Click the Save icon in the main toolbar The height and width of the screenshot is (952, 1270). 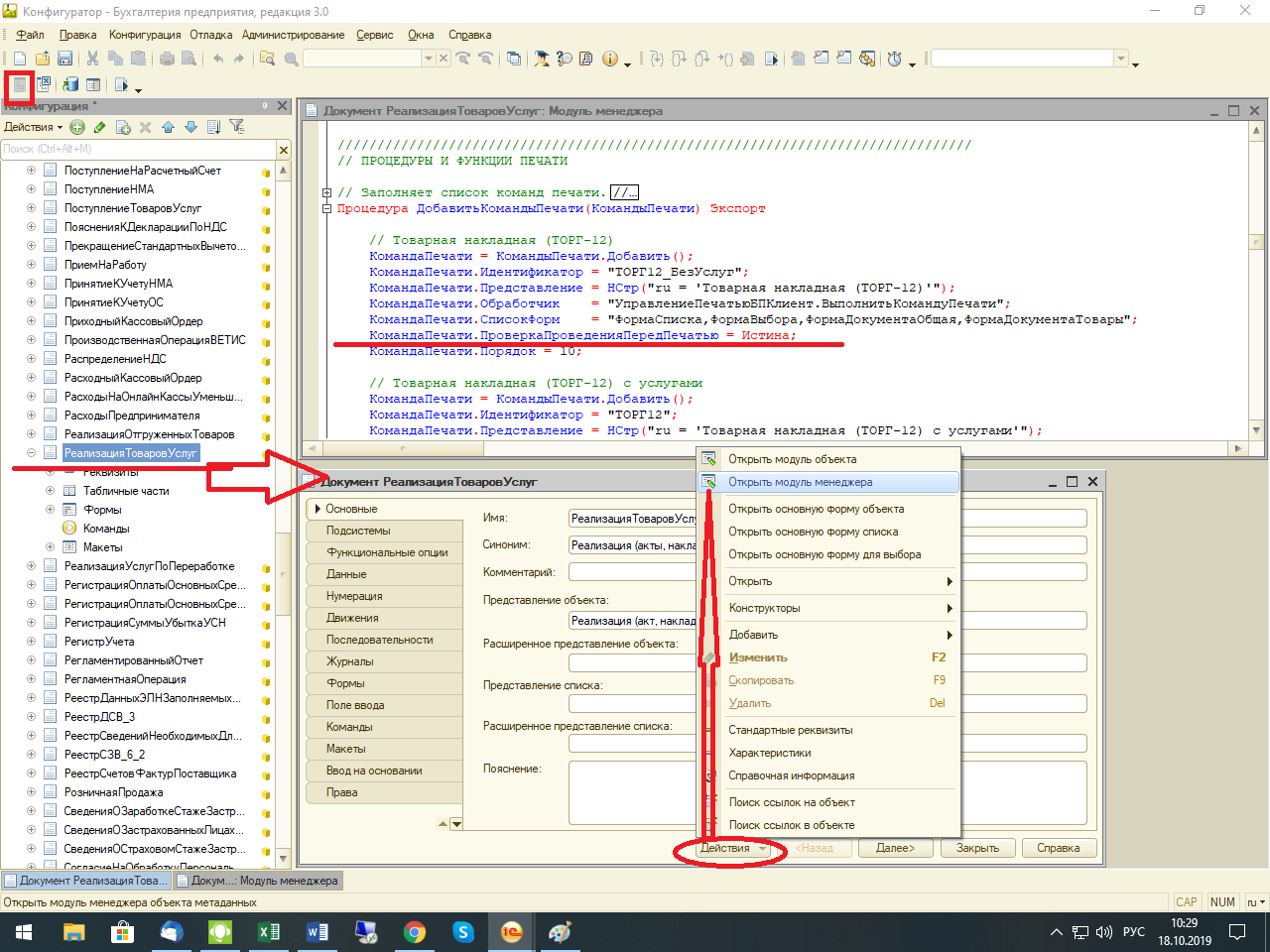point(64,59)
